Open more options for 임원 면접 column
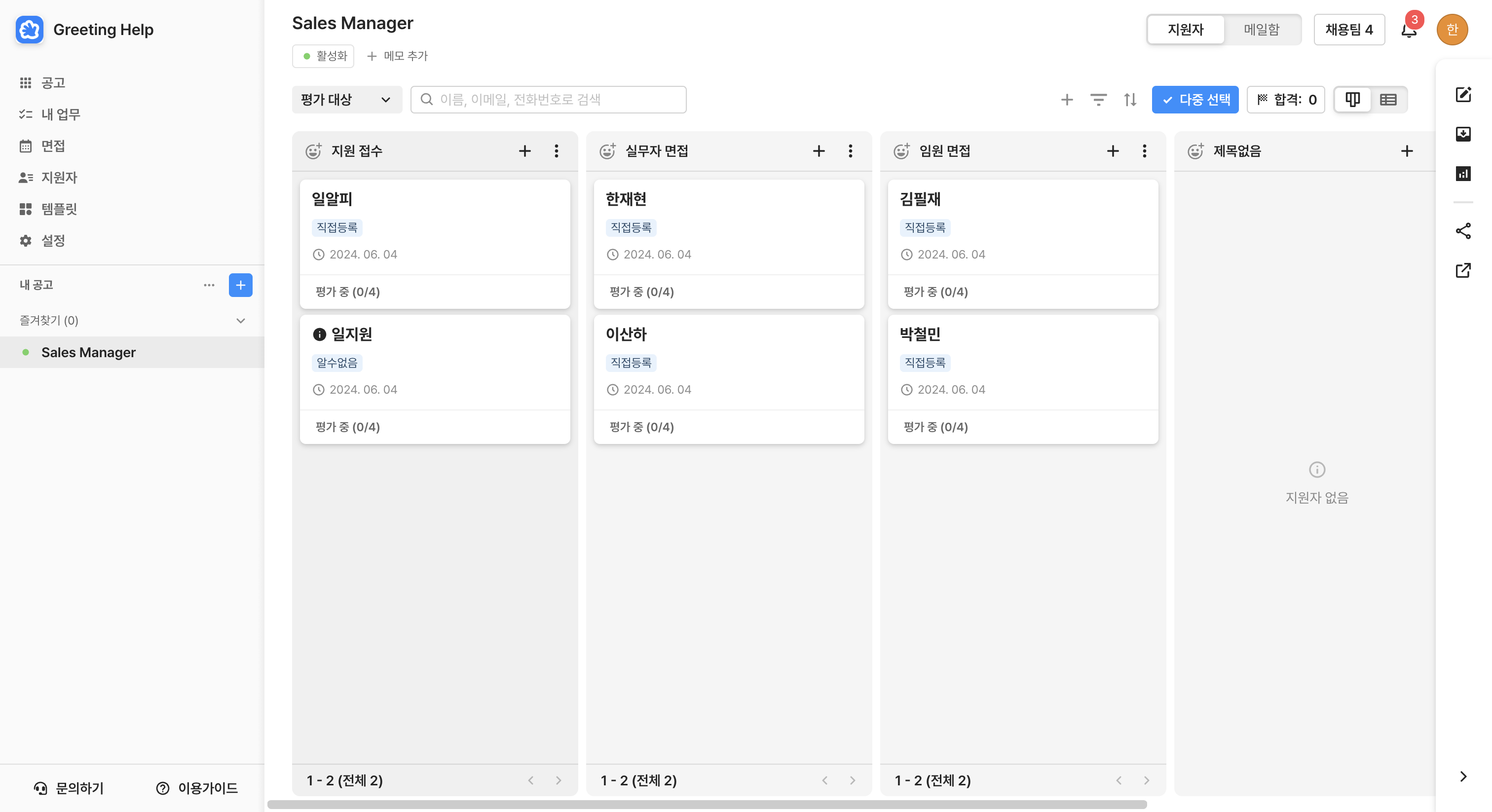Viewport: 1492px width, 812px height. 1145,151
